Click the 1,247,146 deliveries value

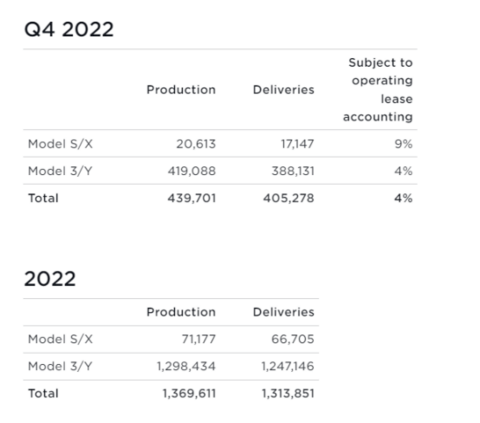(288, 366)
